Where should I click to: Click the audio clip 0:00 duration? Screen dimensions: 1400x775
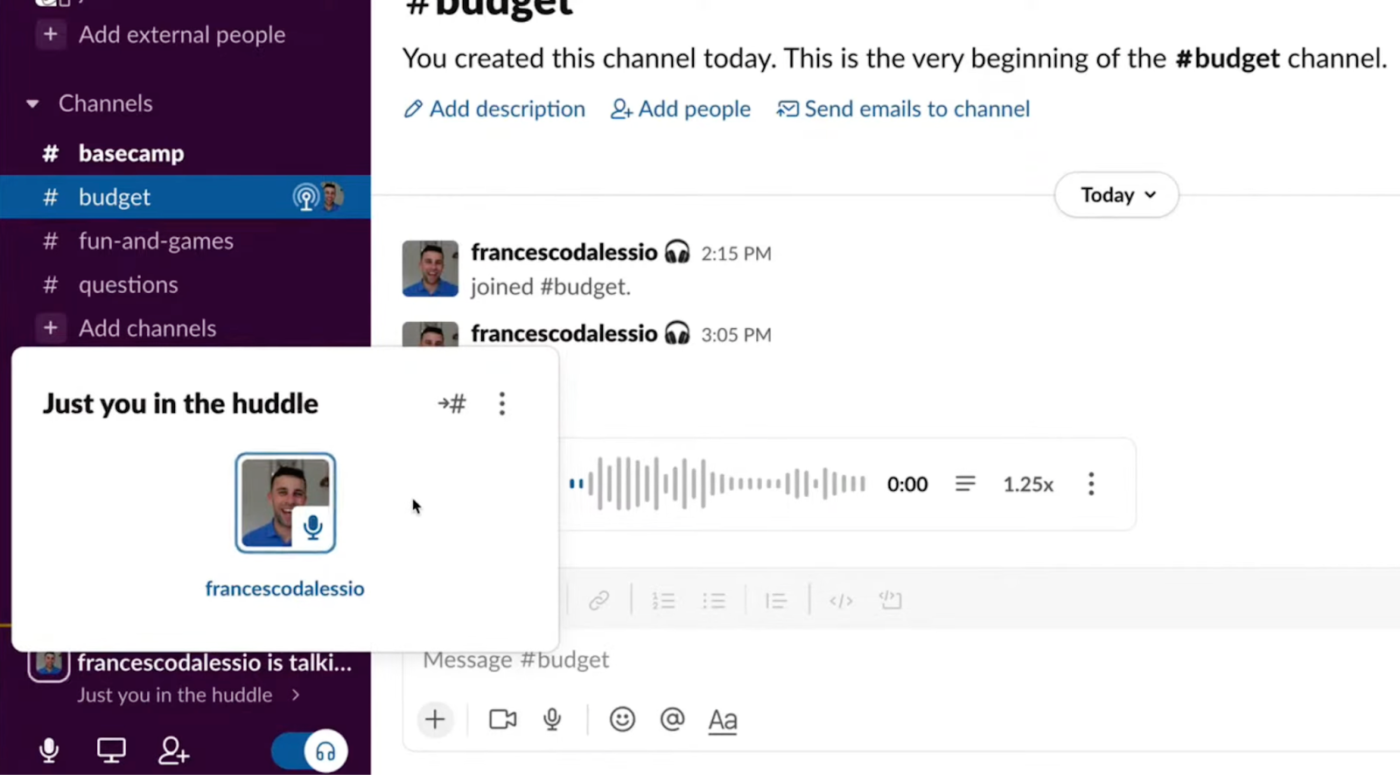click(907, 485)
